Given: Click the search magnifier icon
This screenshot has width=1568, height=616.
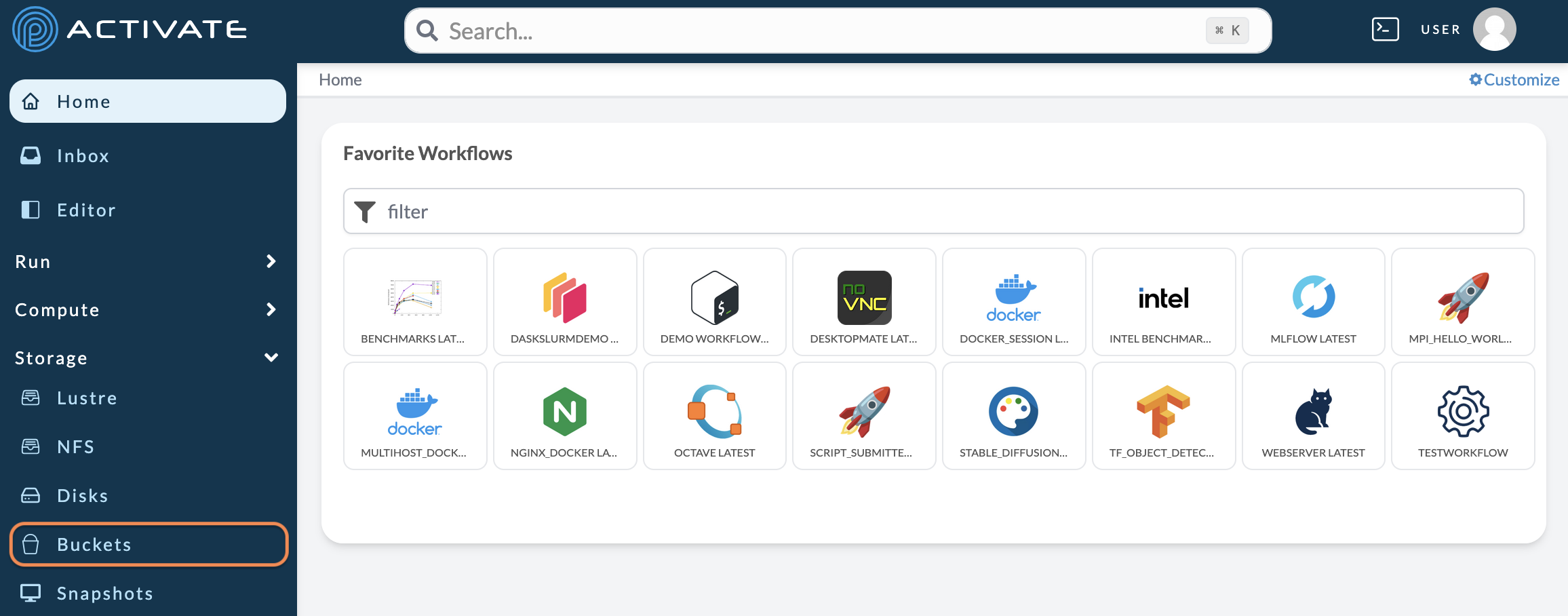Looking at the screenshot, I should pos(427,31).
